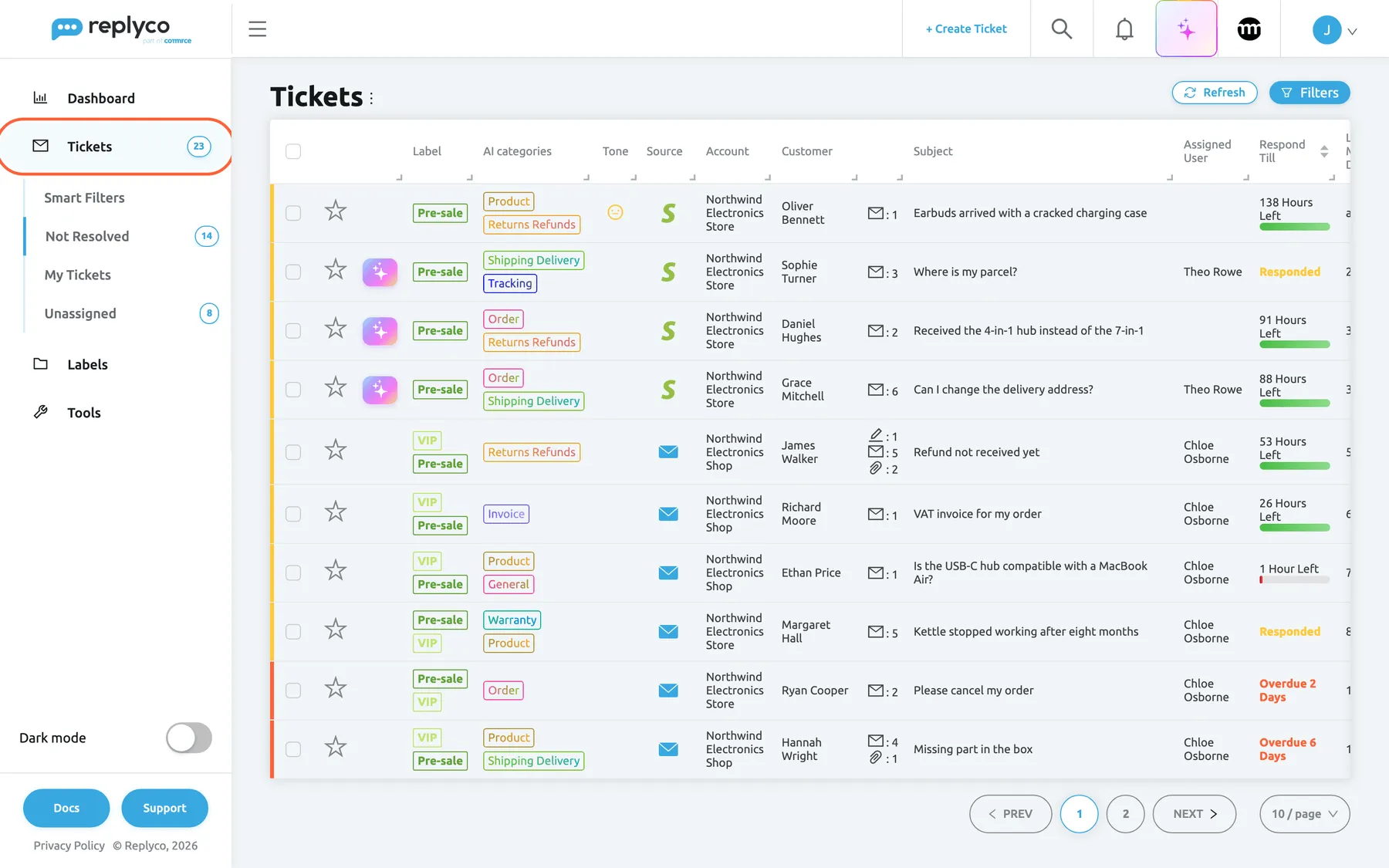Click the Tools wrench icon in sidebar
This screenshot has height=868, width=1389.
(41, 412)
